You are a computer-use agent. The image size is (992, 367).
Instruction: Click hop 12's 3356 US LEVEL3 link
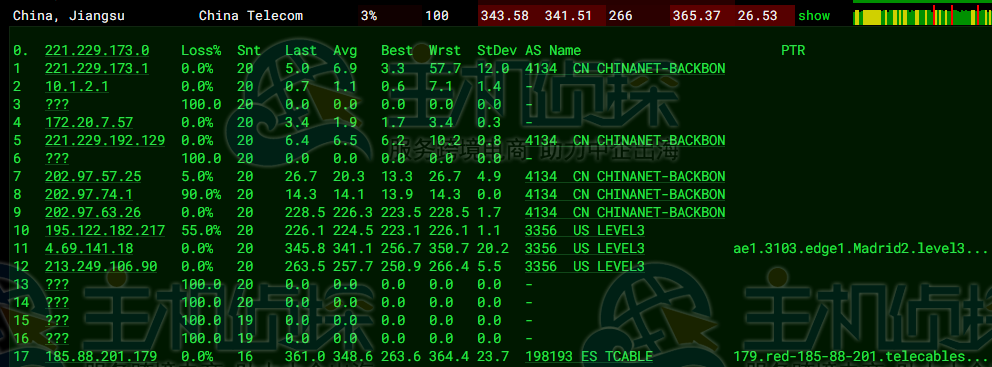(x=585, y=266)
